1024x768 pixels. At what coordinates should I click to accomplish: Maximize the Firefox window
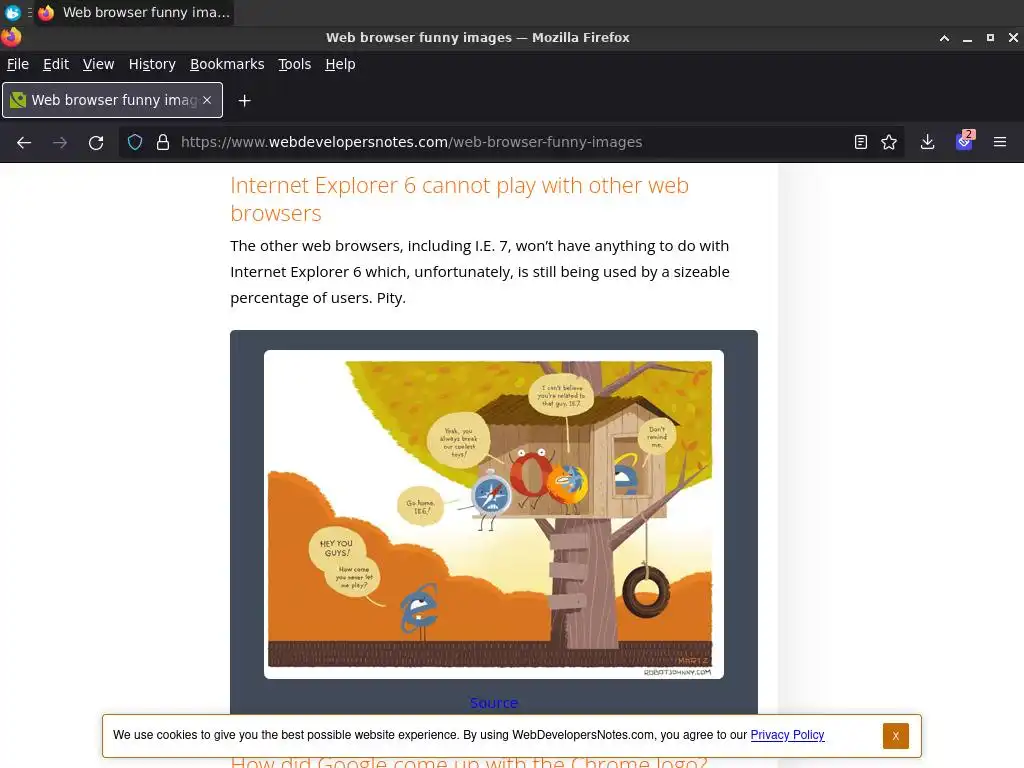[990, 38]
